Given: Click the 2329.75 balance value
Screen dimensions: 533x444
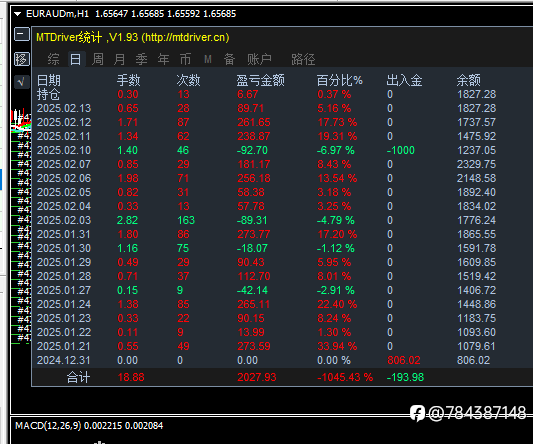Looking at the screenshot, I should 476,164.
